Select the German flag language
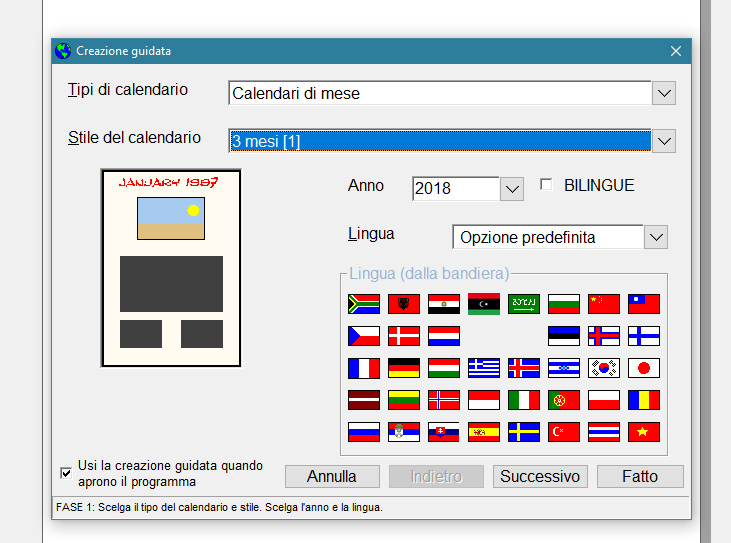The image size is (731, 543). click(404, 368)
